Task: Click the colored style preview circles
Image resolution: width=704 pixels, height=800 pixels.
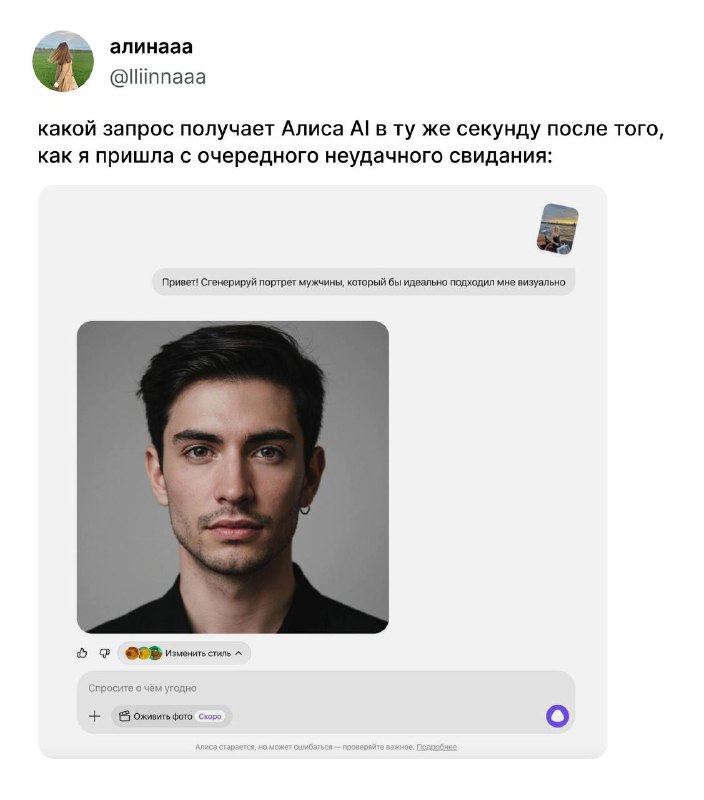Action: 143,653
